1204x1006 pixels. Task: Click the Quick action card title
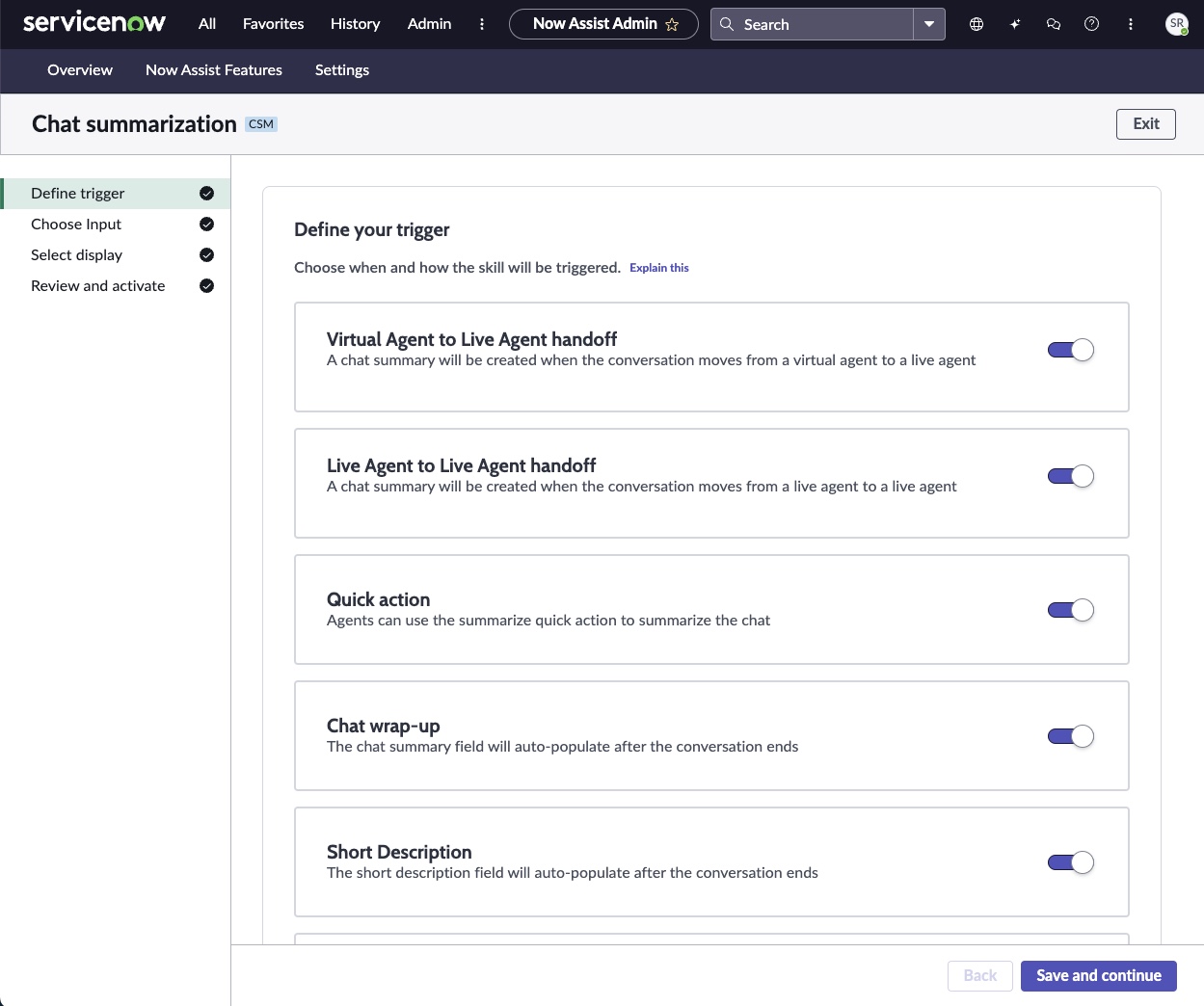[x=379, y=599]
